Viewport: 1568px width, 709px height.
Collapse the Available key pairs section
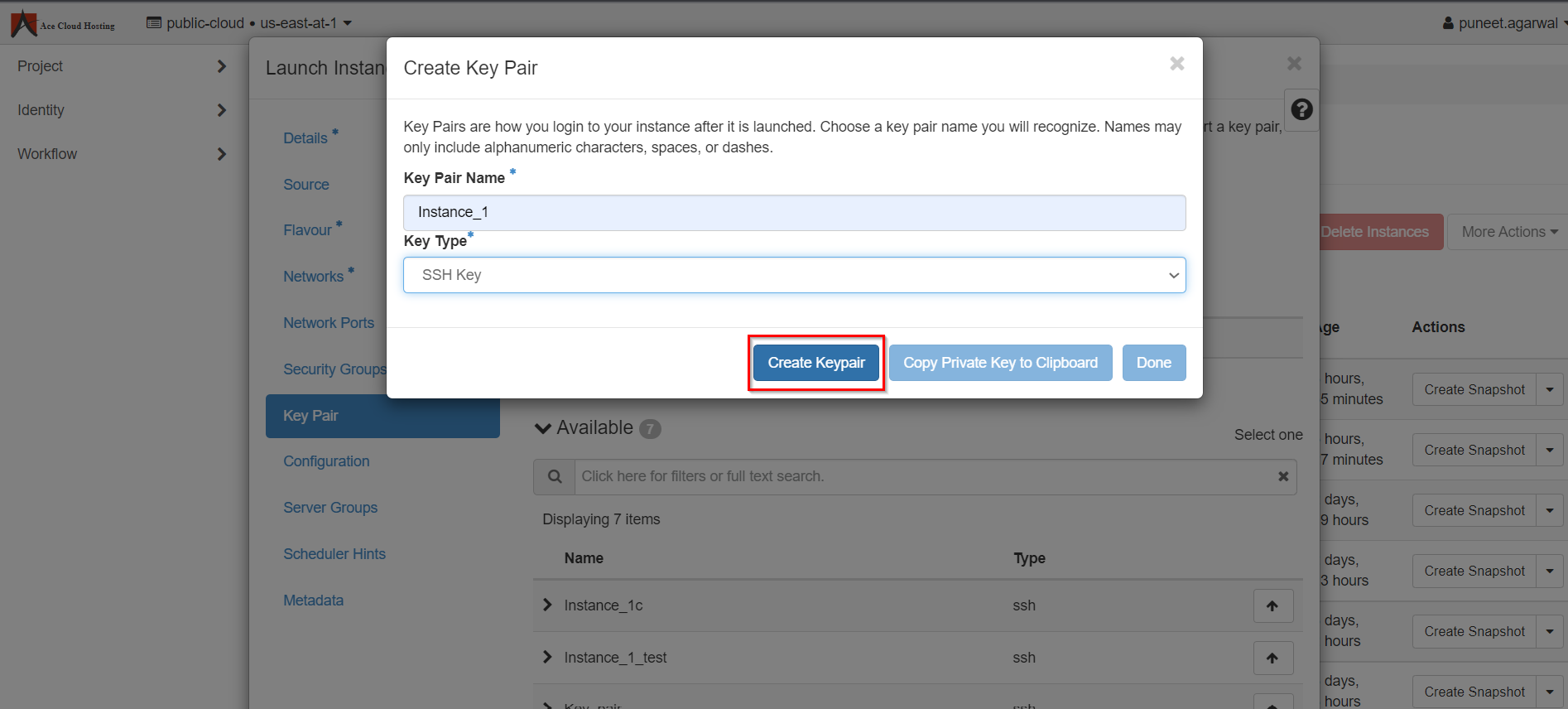(x=543, y=428)
